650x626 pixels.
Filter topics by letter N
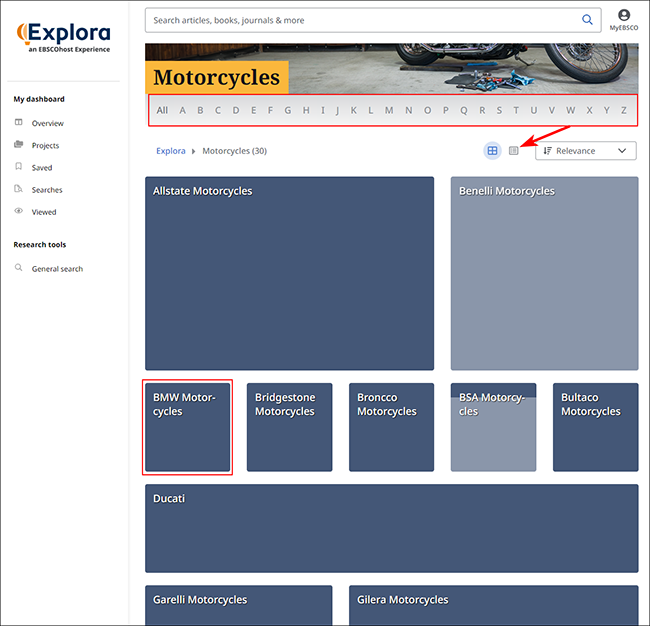coord(409,110)
